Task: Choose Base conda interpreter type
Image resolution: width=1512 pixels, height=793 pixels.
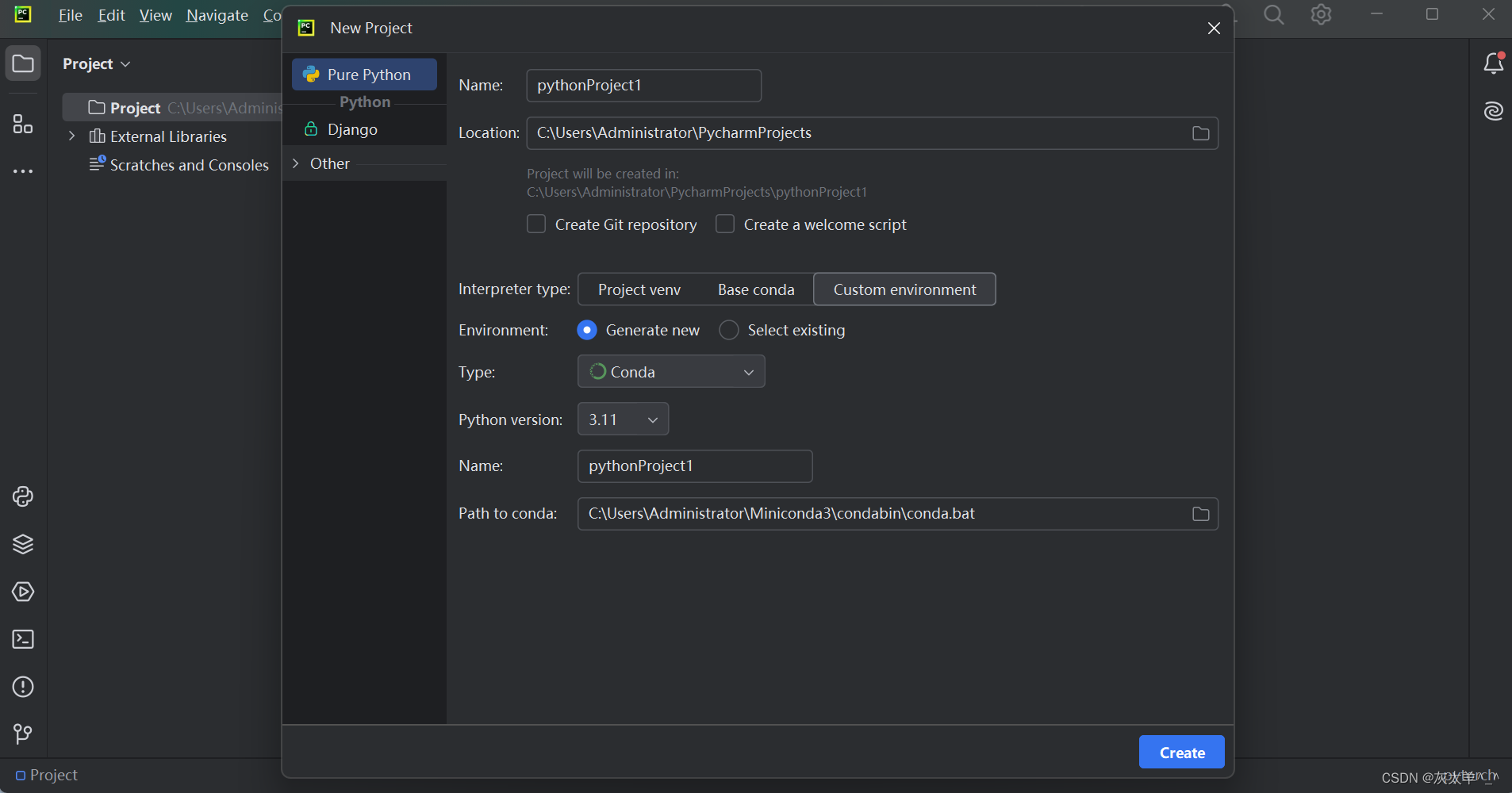Action: coord(756,289)
